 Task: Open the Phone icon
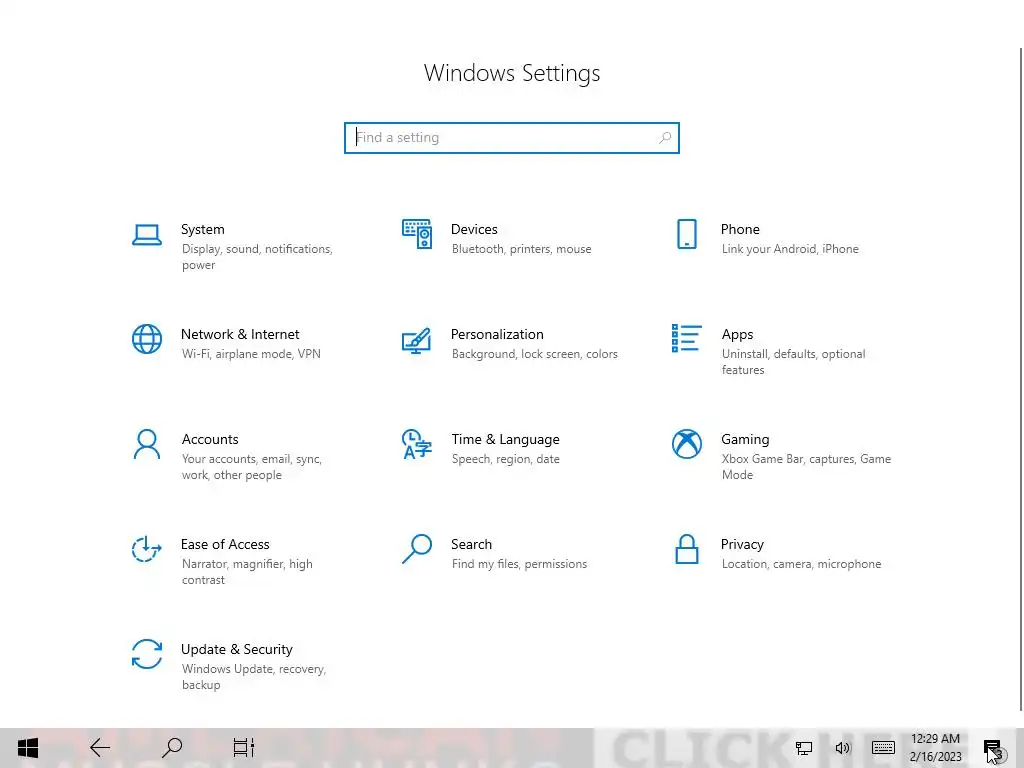click(686, 234)
